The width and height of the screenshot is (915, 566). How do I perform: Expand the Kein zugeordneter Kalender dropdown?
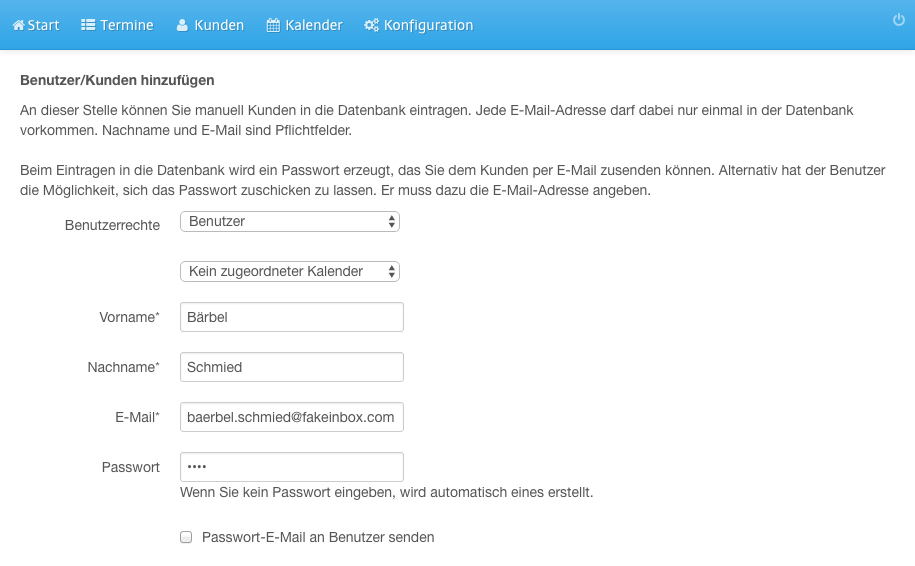pyautogui.click(x=290, y=272)
